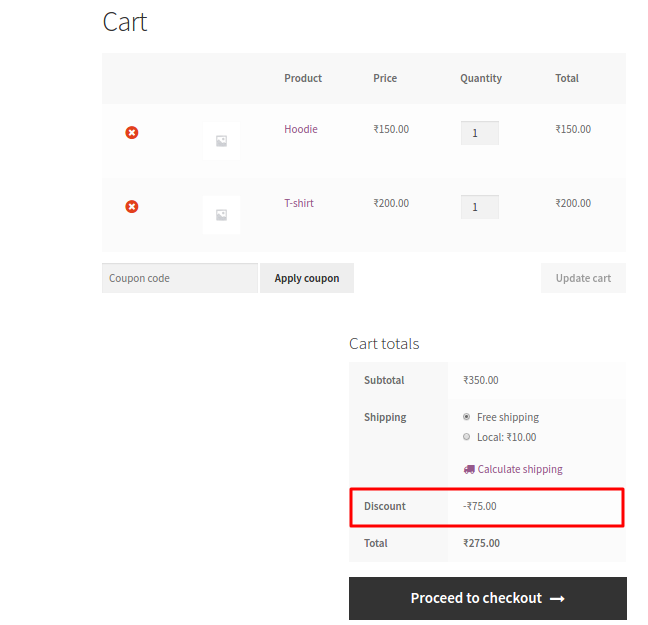Viewport: 648px width, 625px height.
Task: Click the truck icon beside Calculate shipping
Action: (469, 470)
